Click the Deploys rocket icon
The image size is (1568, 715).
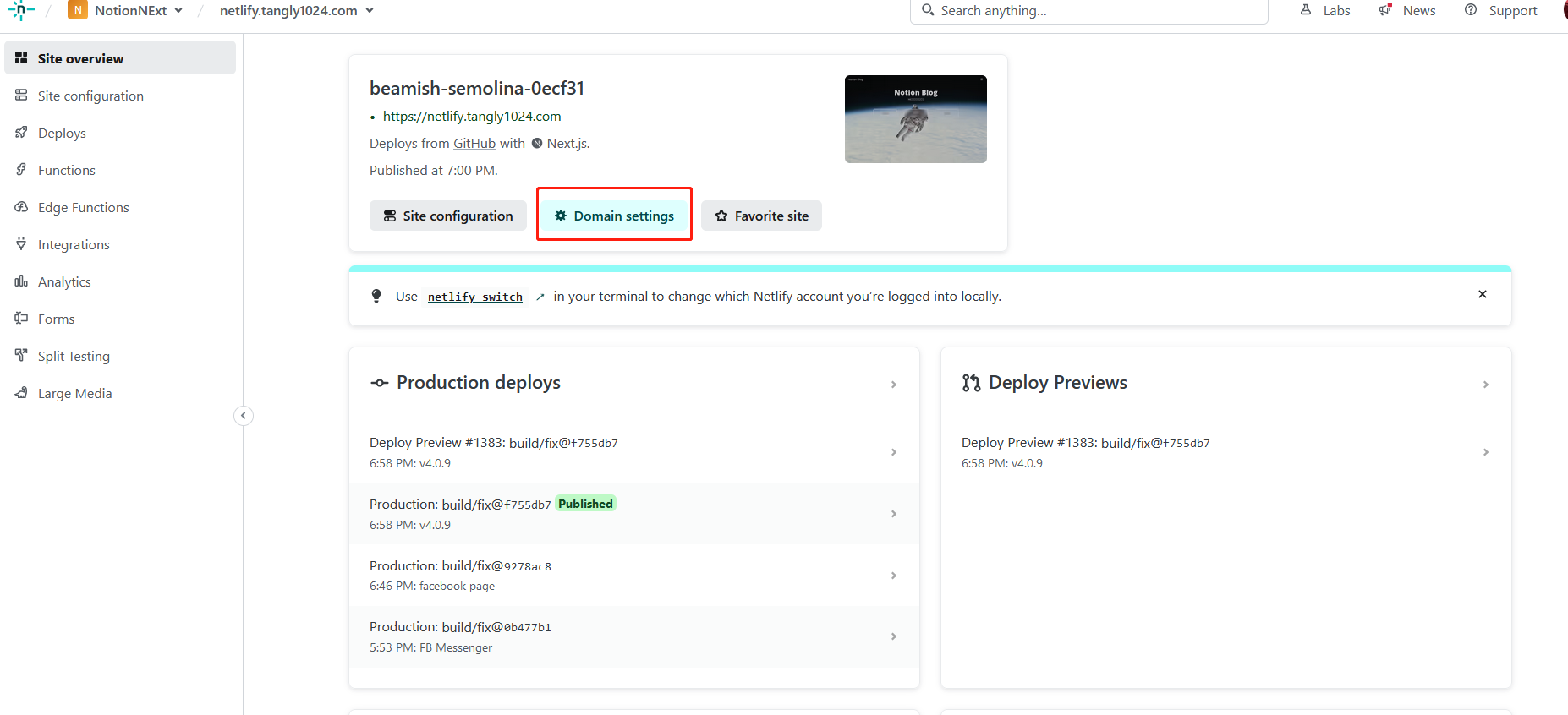[21, 132]
